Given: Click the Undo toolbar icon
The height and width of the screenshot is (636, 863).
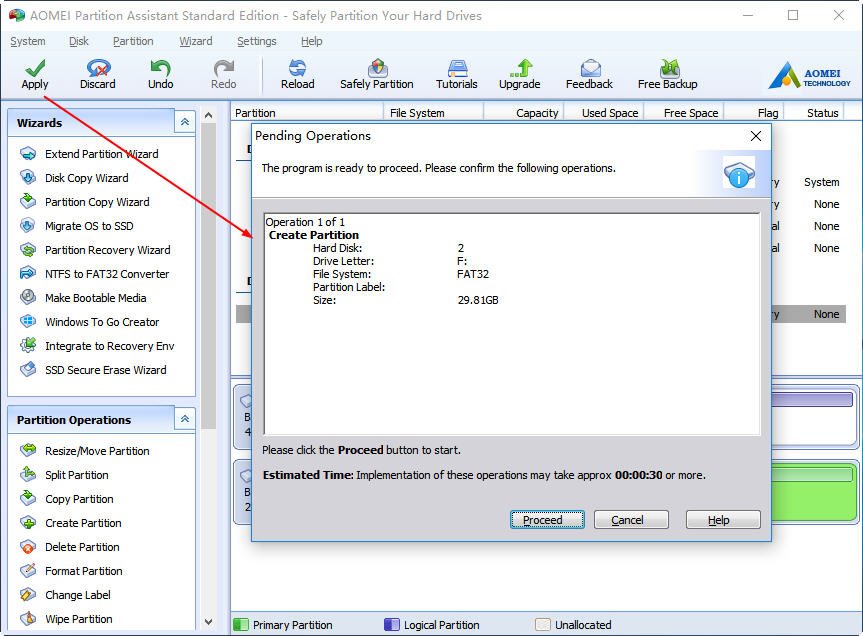Looking at the screenshot, I should (160, 74).
